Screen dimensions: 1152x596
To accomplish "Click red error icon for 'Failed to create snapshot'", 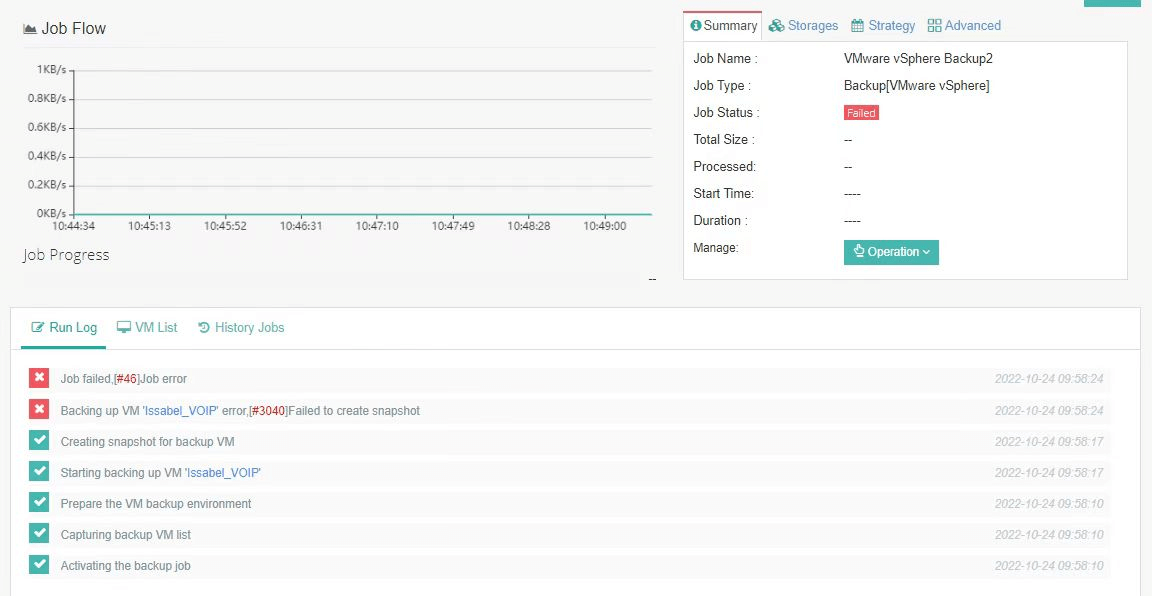I will [x=39, y=409].
